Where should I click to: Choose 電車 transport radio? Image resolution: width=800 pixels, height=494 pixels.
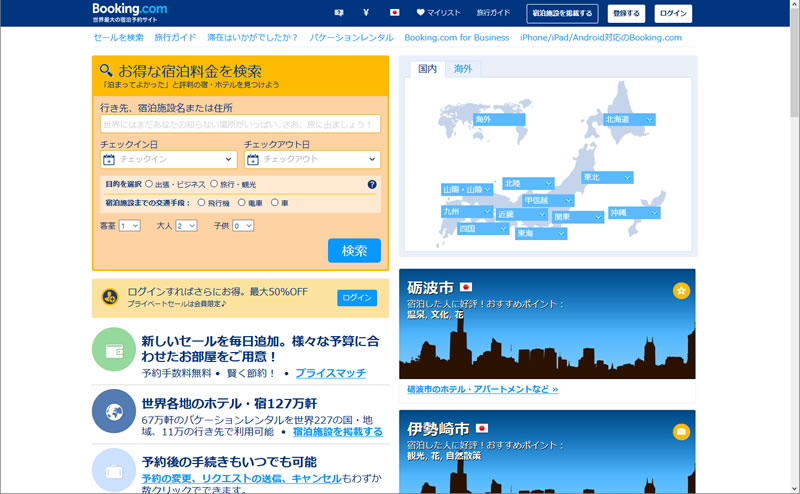[242, 203]
